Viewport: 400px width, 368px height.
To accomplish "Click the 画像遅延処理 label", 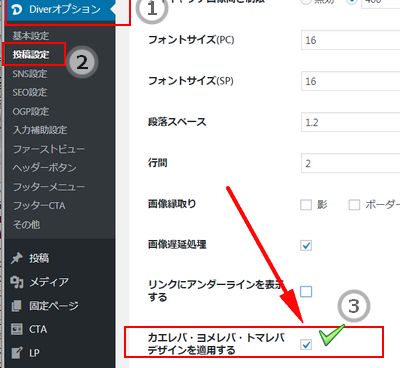I will click(177, 245).
